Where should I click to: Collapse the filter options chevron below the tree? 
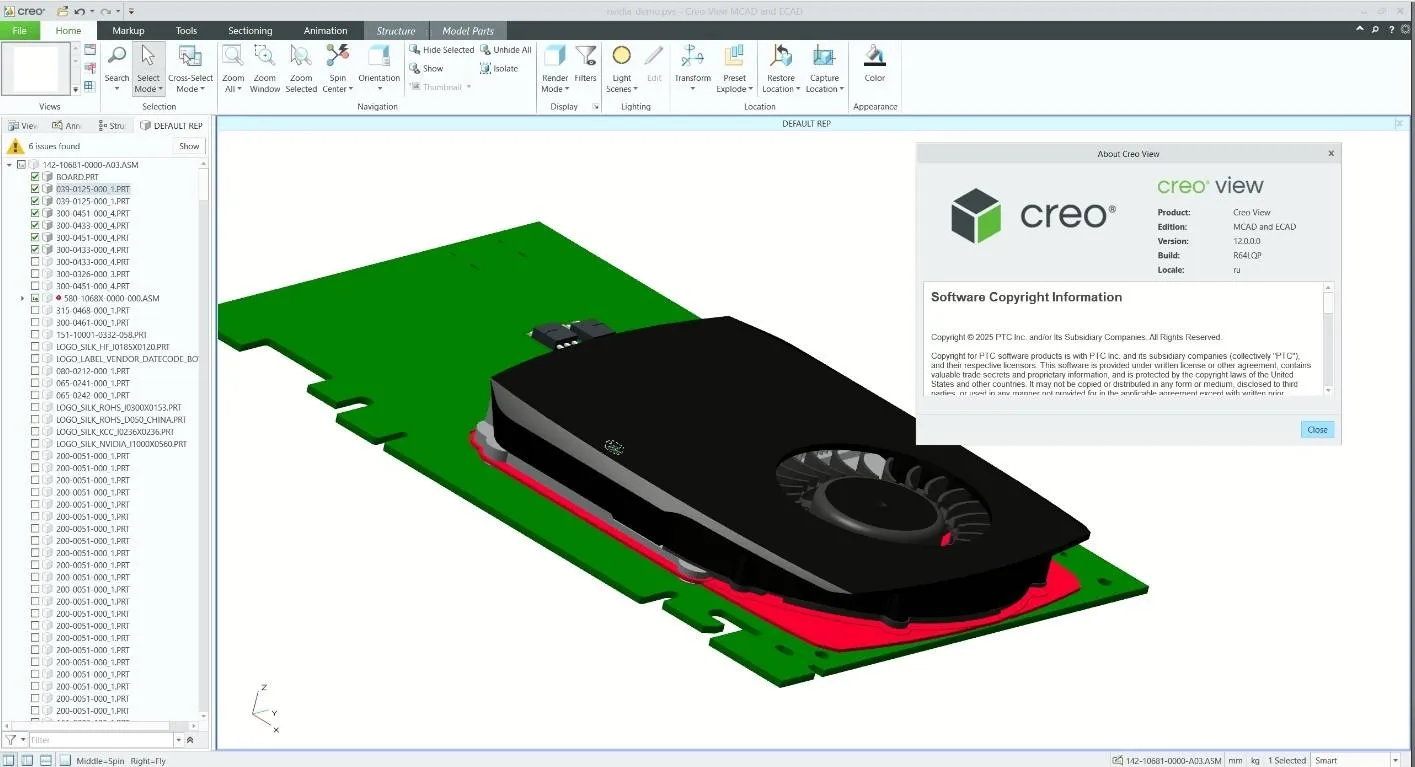coord(190,740)
